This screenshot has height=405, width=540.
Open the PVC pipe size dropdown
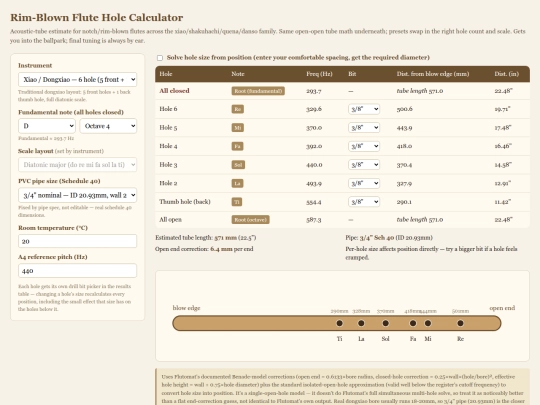[x=77, y=195]
